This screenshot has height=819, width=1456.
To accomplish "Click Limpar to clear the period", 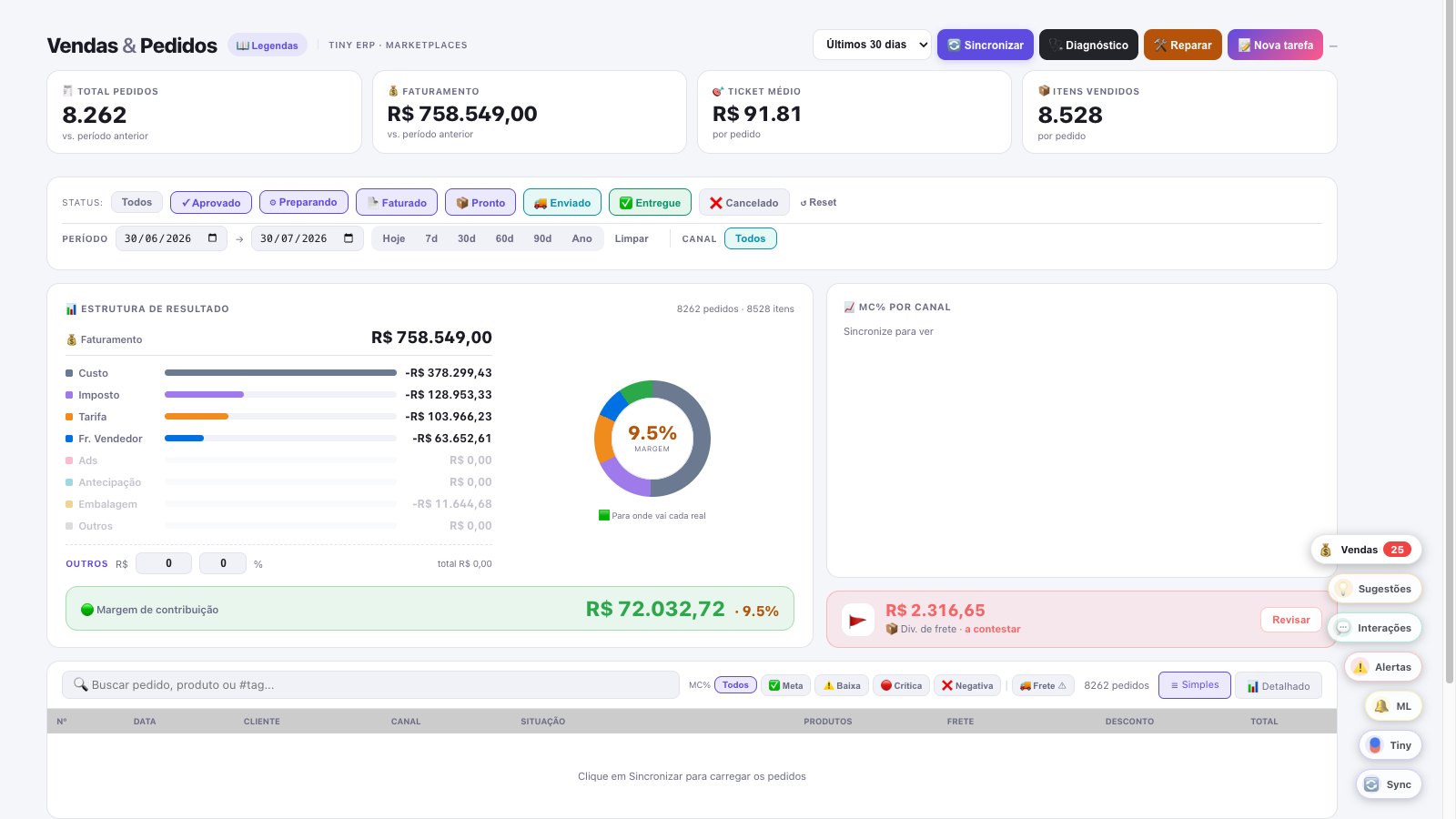I will coord(632,238).
